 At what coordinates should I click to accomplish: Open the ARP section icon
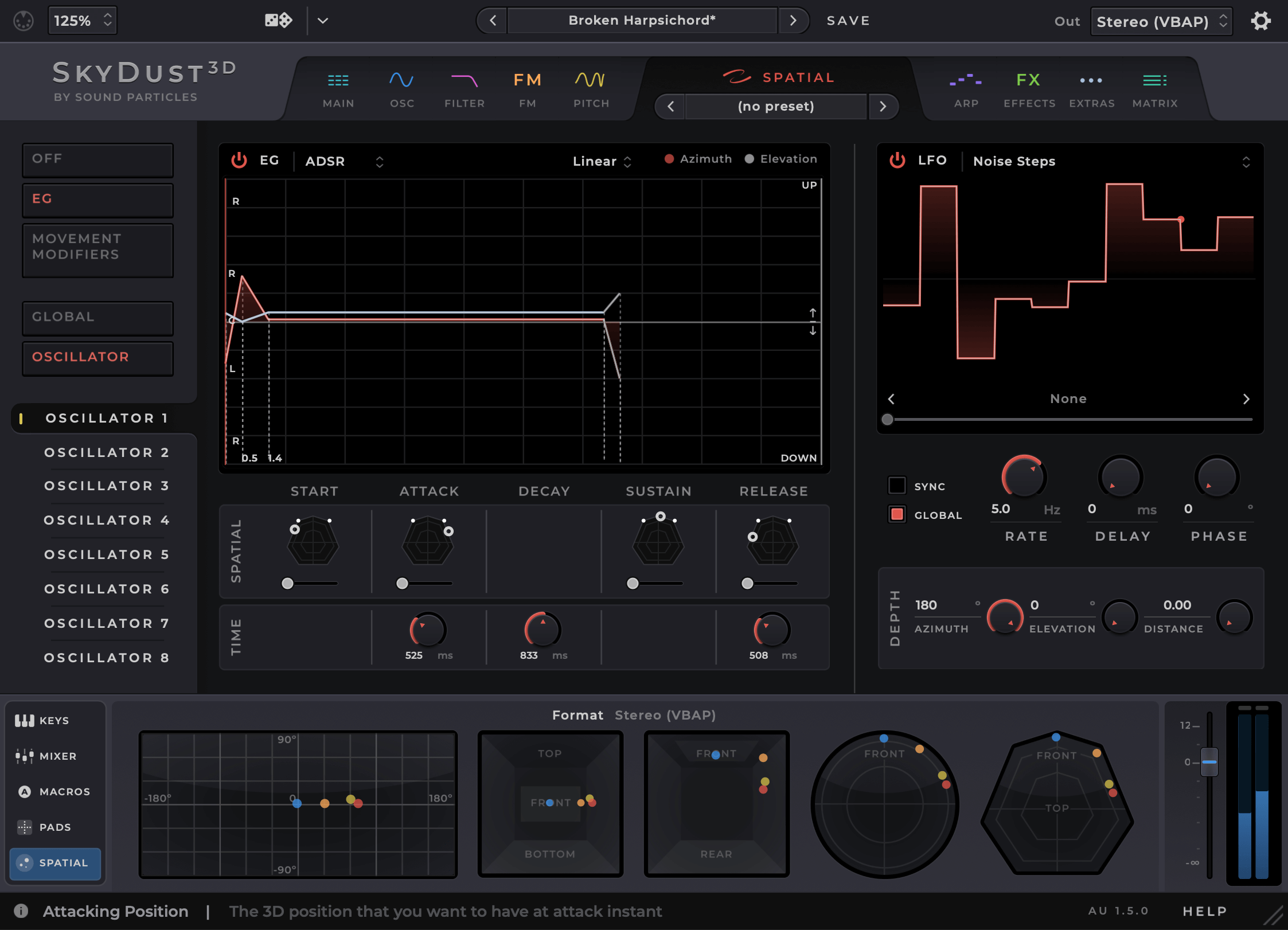click(x=966, y=80)
